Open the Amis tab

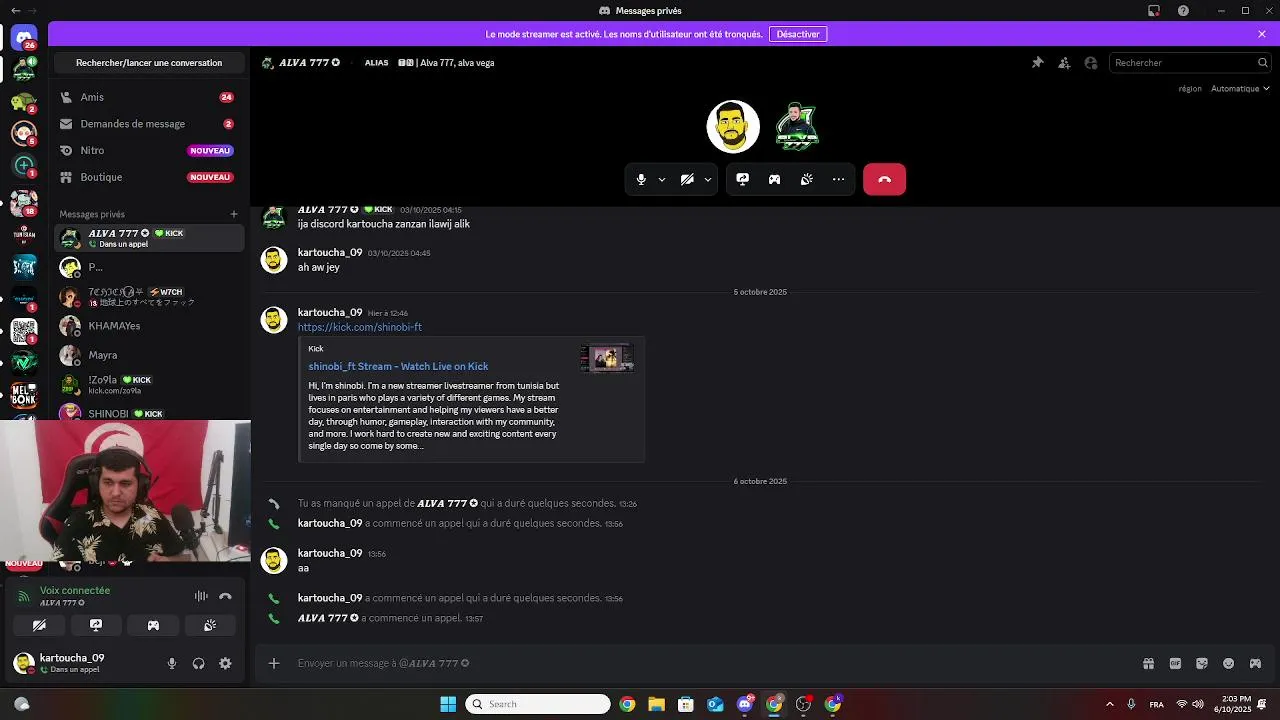148,97
